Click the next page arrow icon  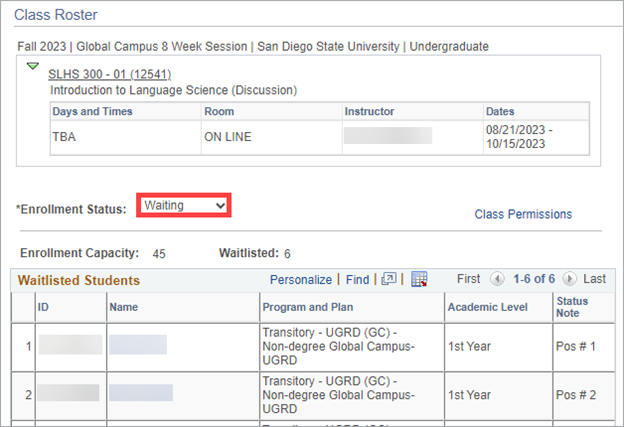tap(569, 279)
